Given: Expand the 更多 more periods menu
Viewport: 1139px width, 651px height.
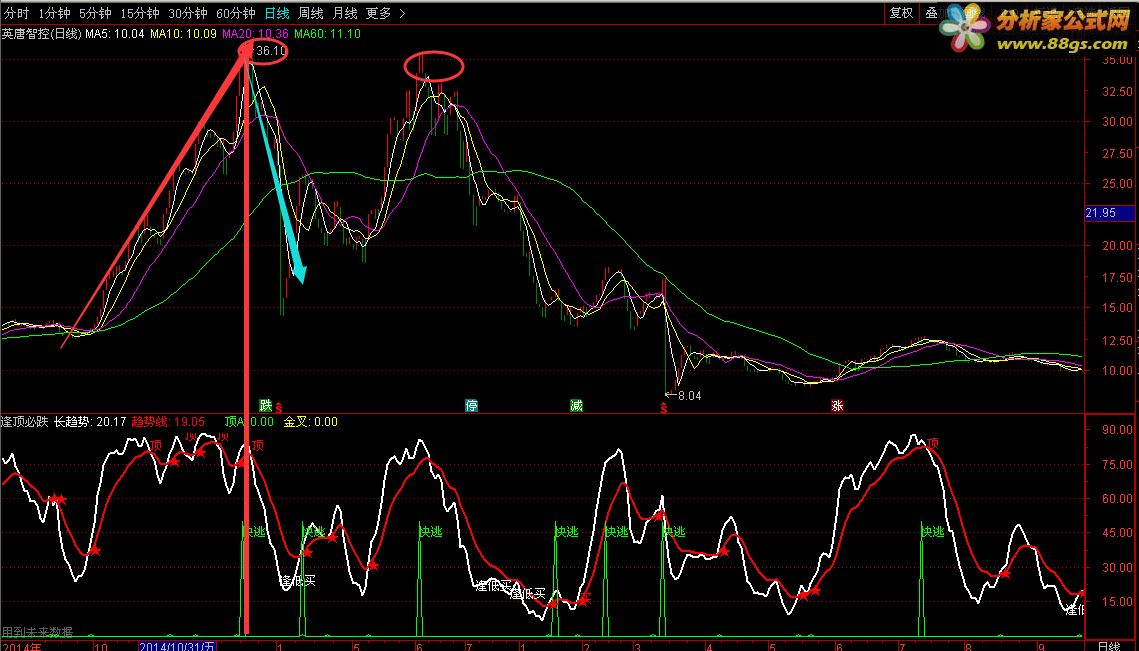Looking at the screenshot, I should point(386,13).
